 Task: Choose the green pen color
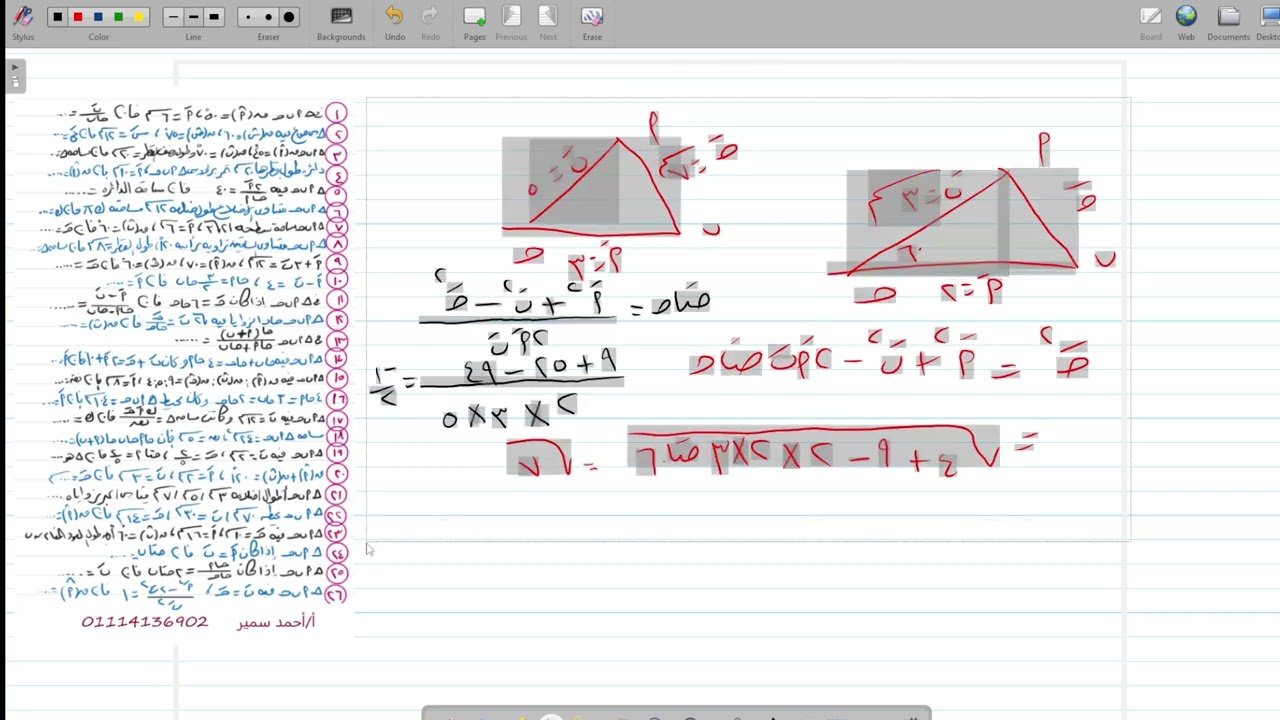(119, 17)
